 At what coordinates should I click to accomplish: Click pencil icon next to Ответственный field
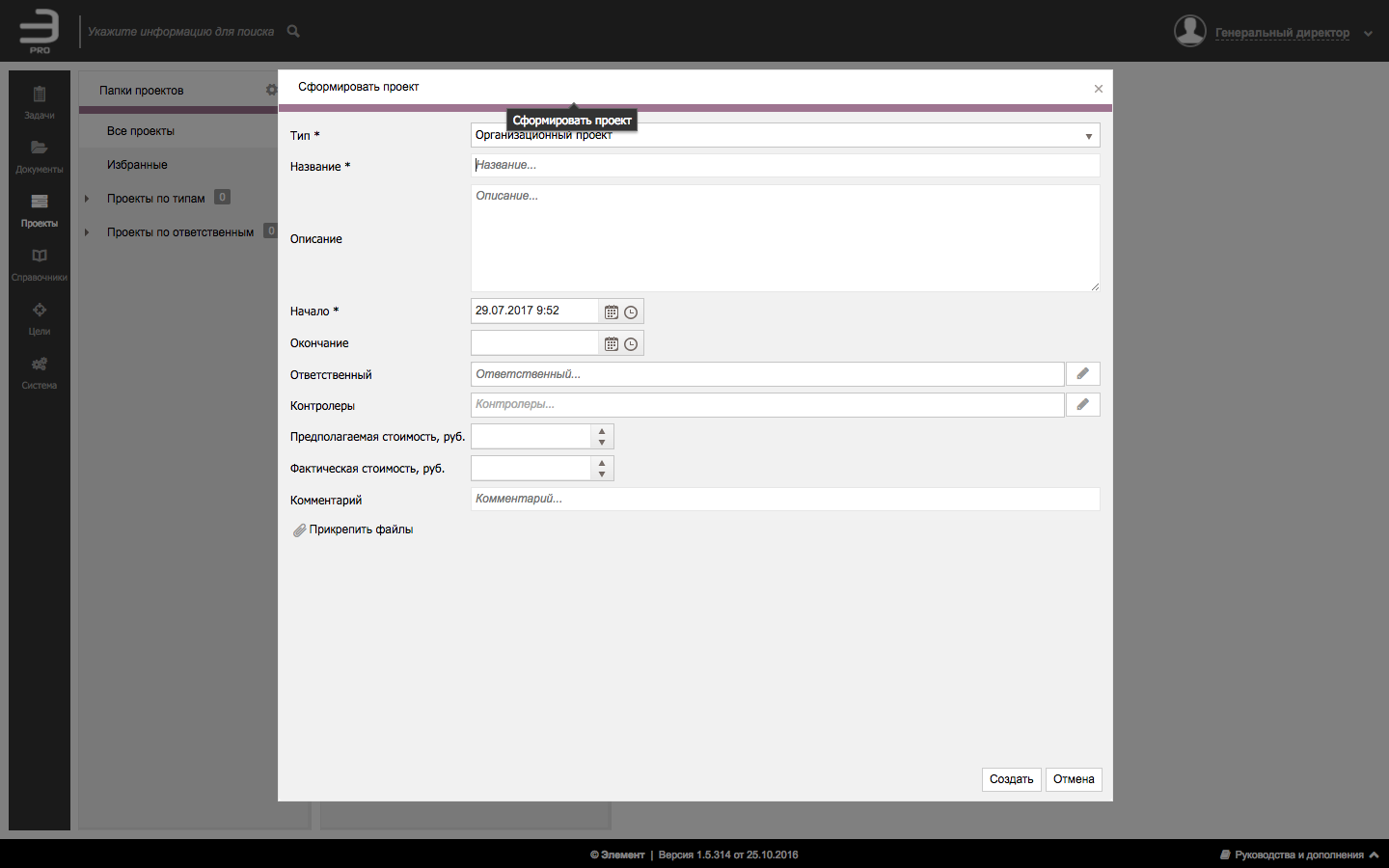(1082, 374)
